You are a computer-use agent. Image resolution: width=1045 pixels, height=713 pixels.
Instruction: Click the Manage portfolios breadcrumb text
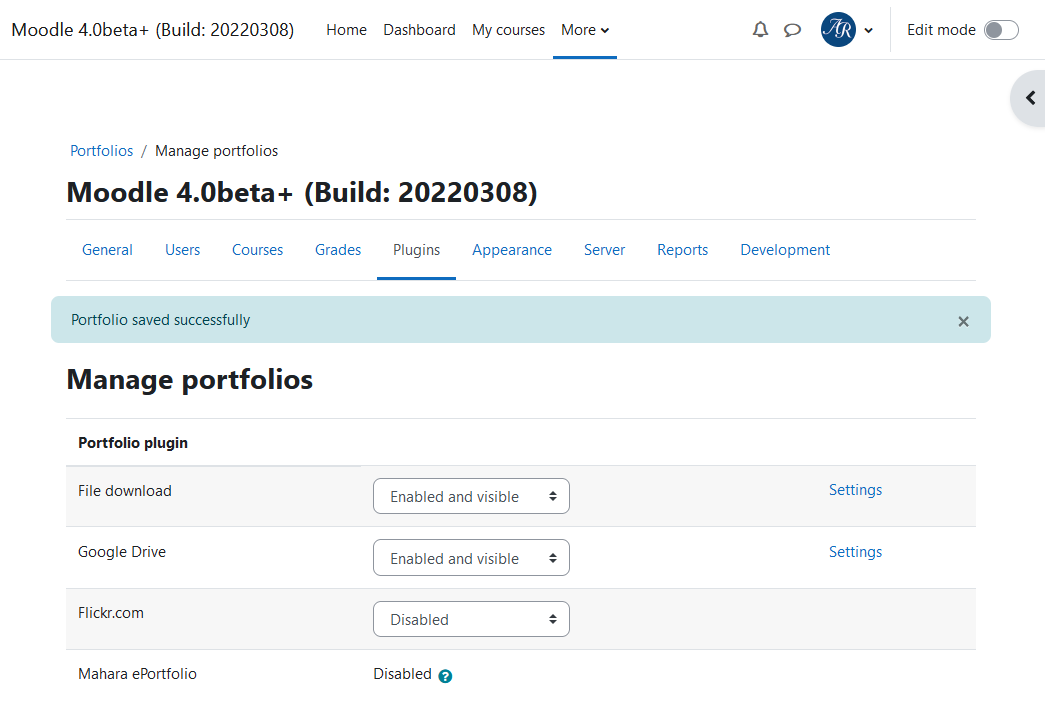(217, 151)
